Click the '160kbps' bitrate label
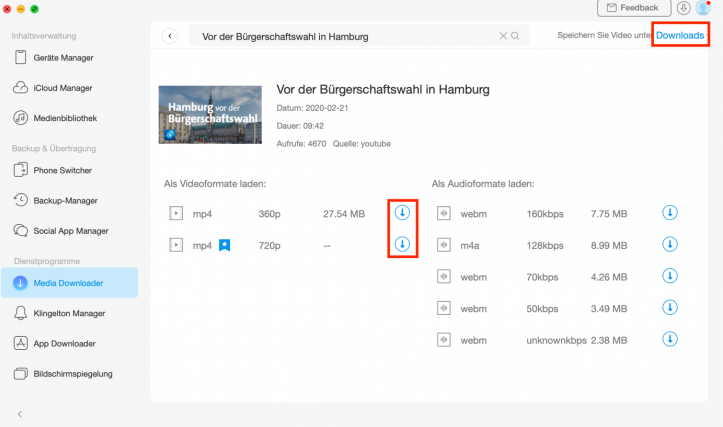 point(545,214)
